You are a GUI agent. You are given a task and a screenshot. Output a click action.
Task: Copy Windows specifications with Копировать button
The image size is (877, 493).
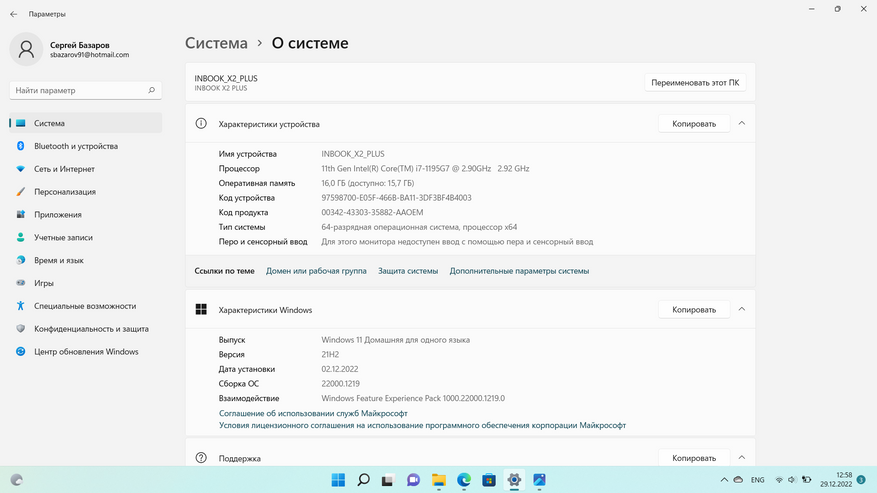tap(694, 309)
